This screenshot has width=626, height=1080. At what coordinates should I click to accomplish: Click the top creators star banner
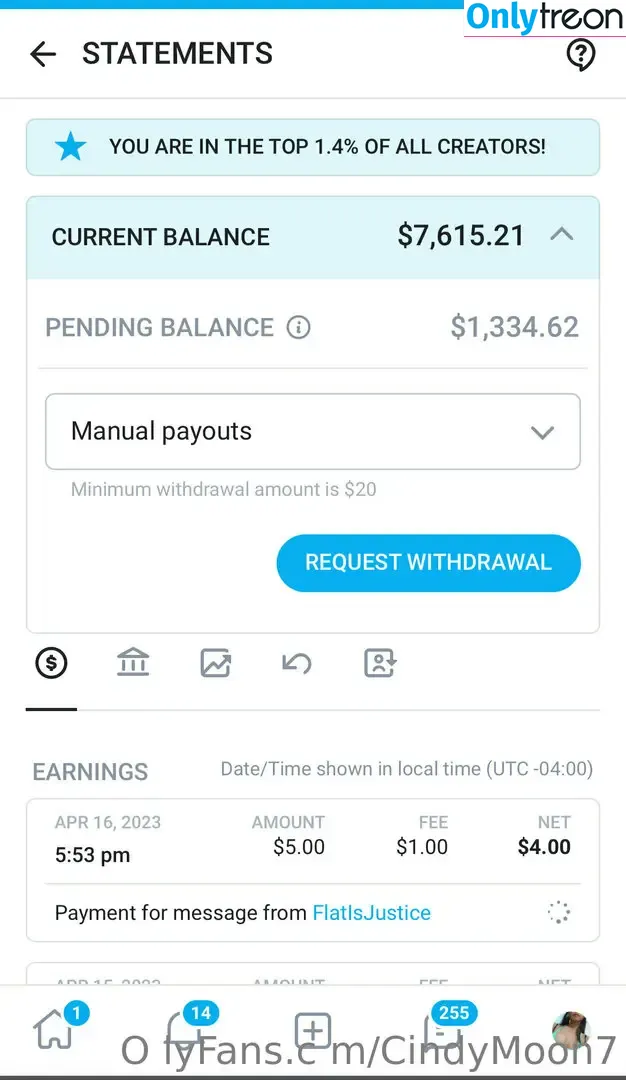[x=313, y=147]
